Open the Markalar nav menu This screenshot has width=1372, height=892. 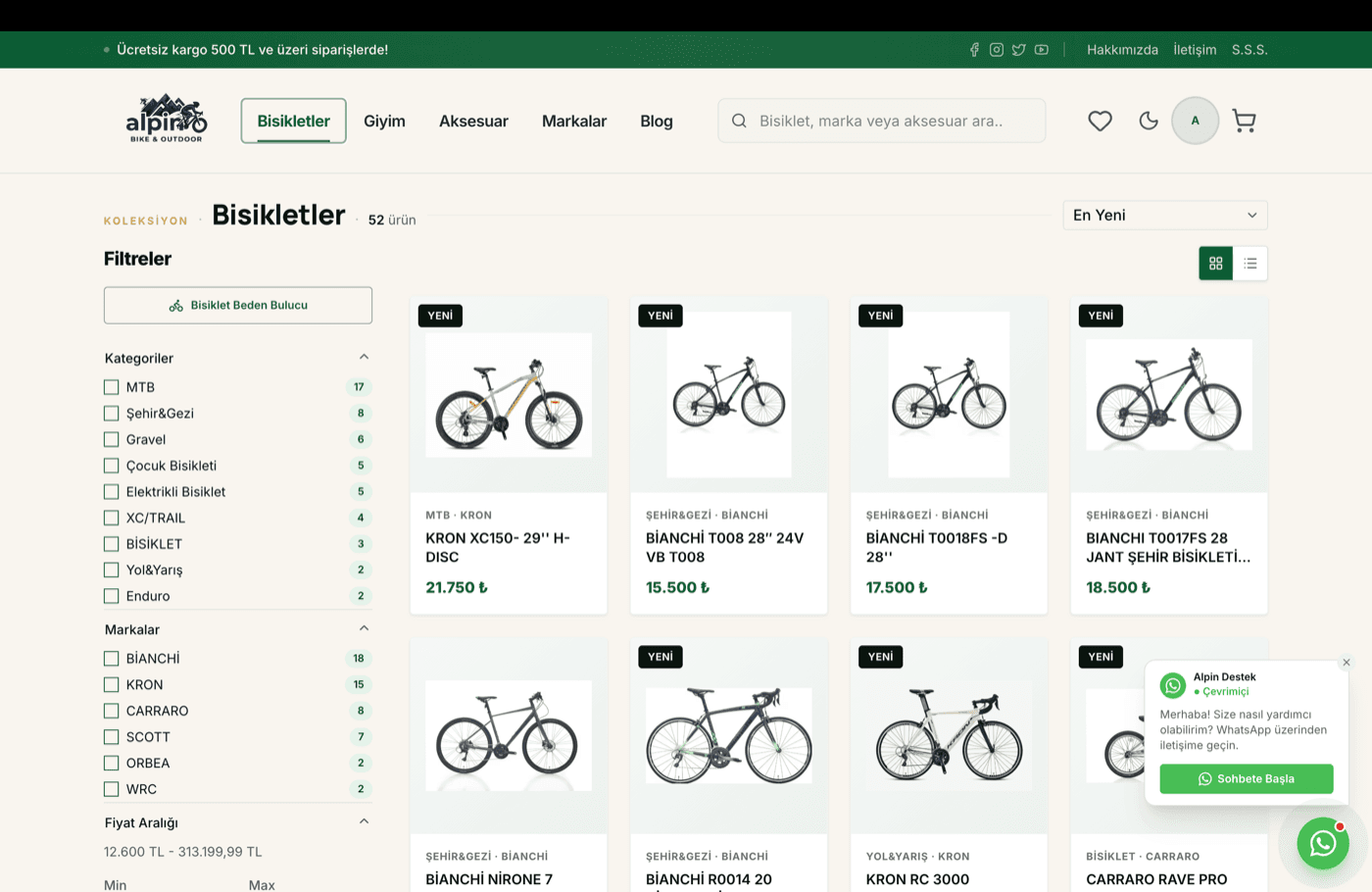[x=574, y=121]
